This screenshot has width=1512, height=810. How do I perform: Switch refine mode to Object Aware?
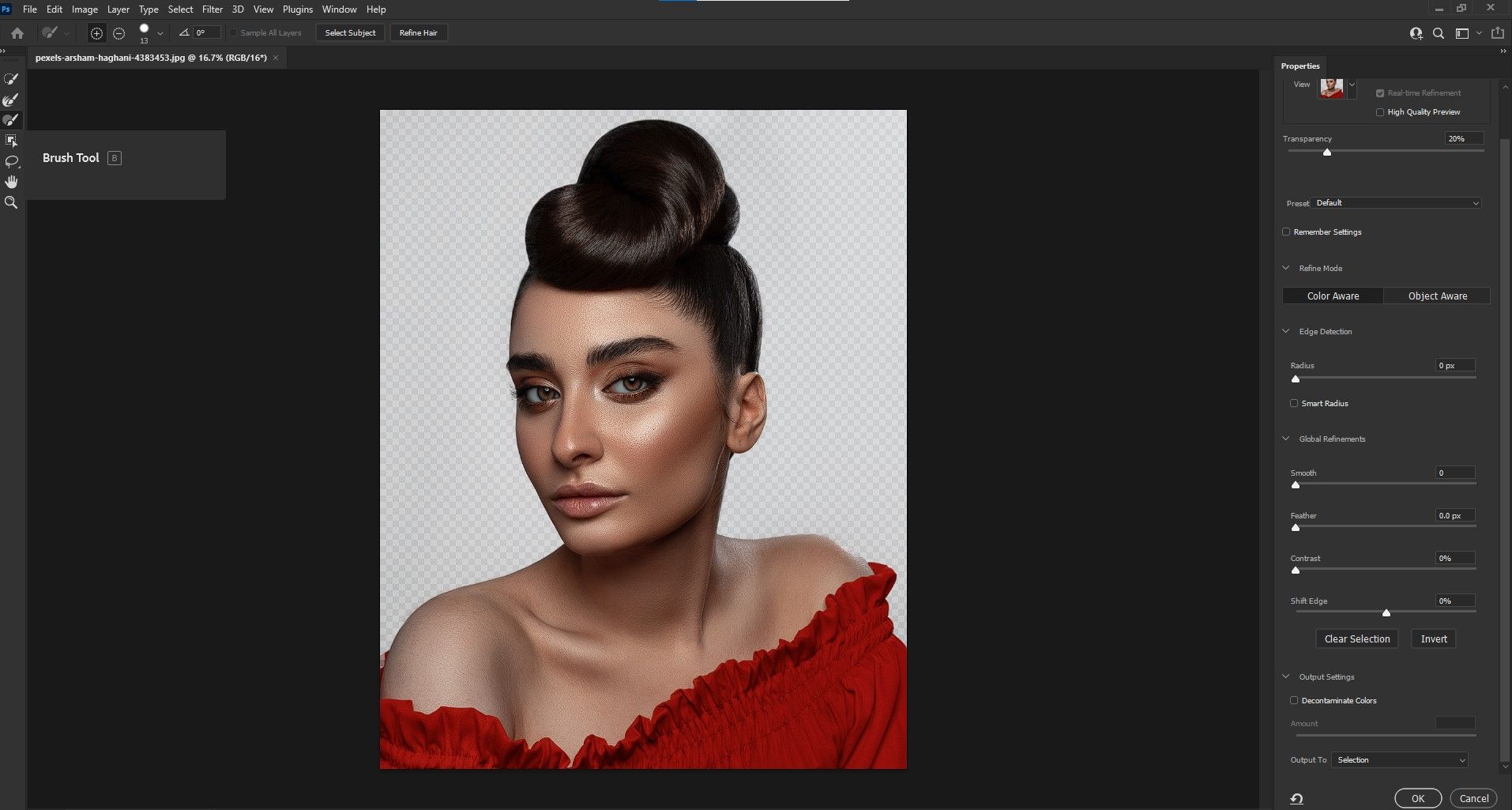pos(1437,296)
